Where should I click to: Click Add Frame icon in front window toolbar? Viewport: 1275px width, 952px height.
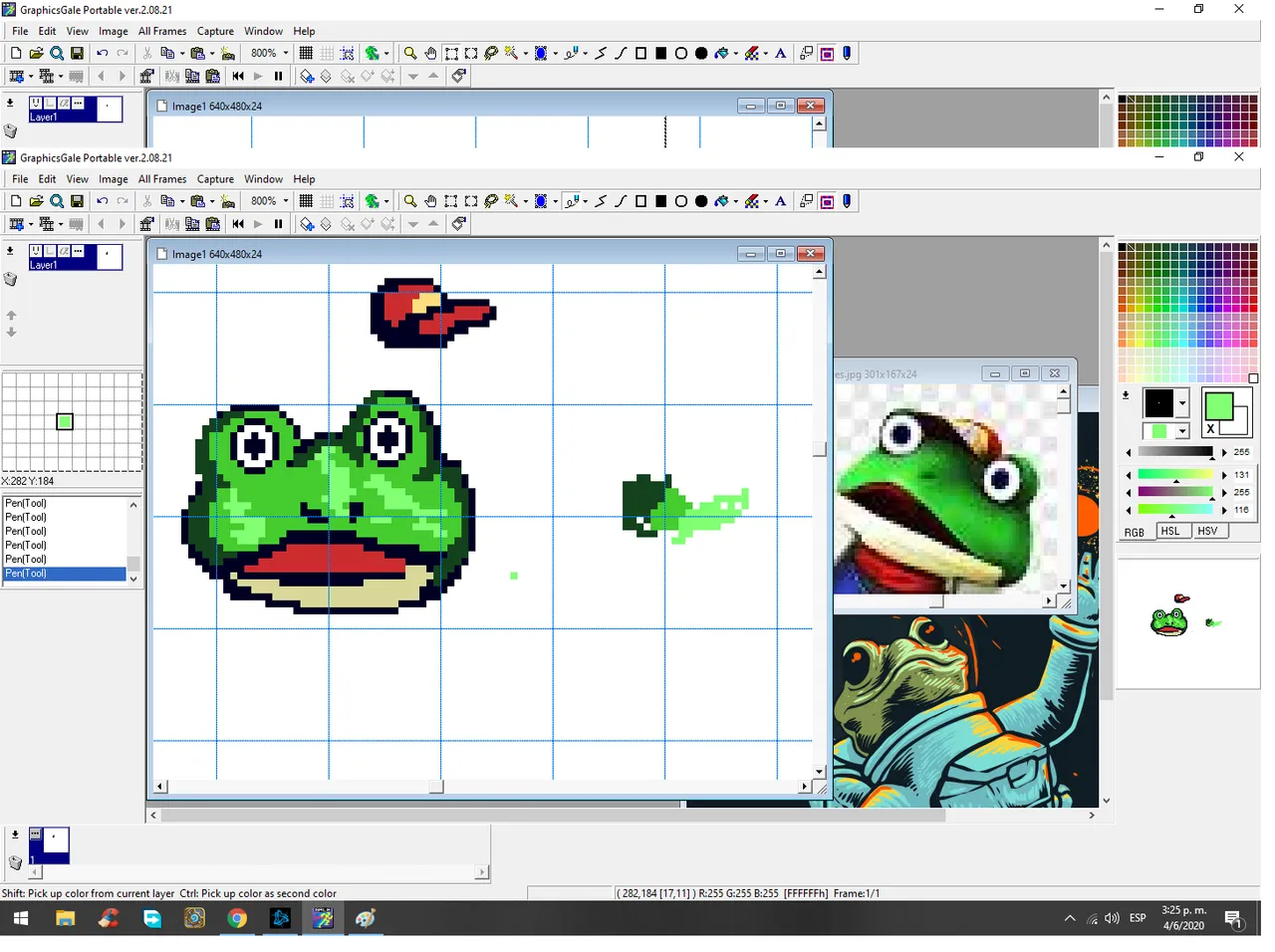coord(16,224)
